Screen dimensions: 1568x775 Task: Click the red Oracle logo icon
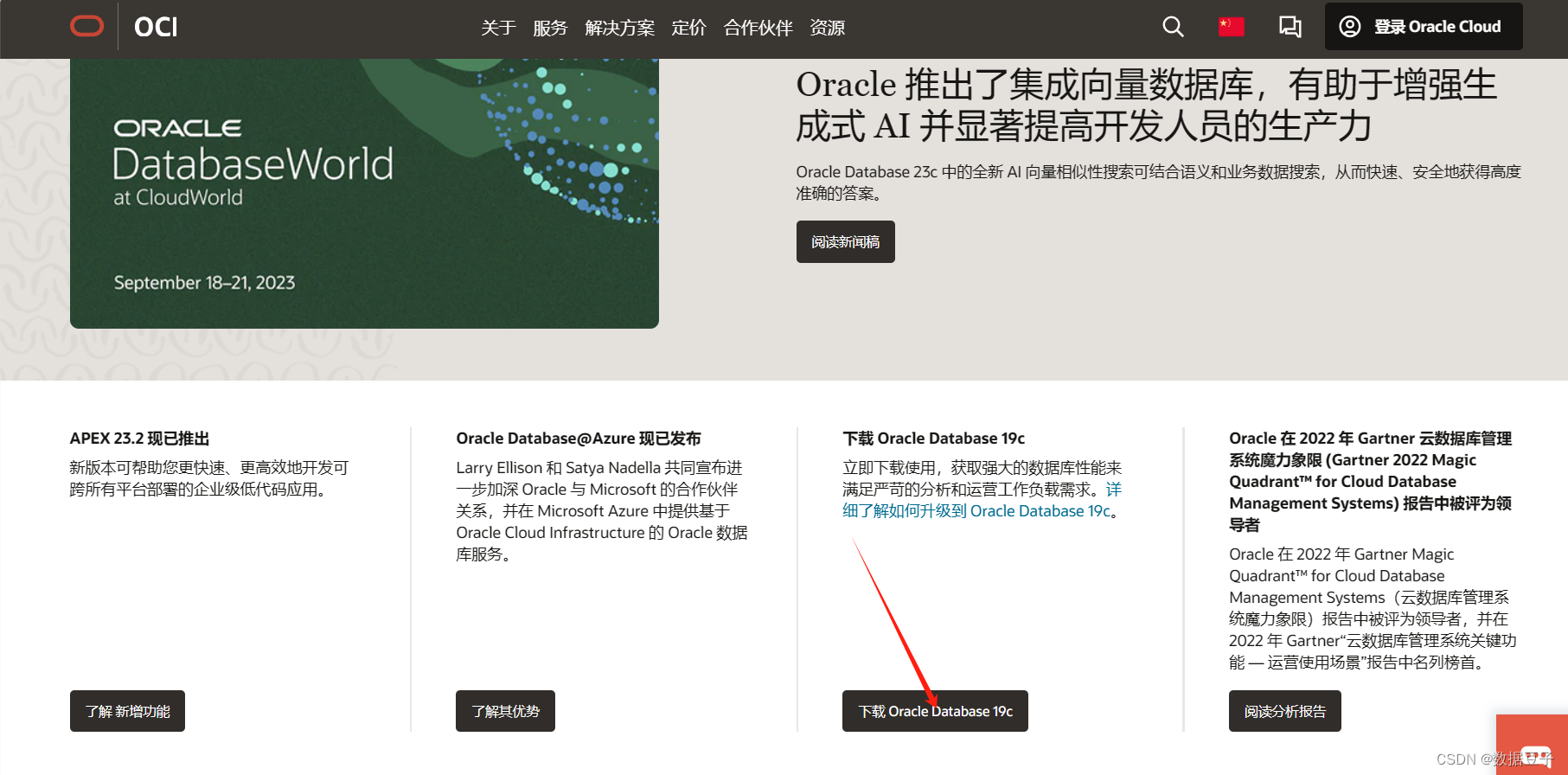click(x=86, y=27)
